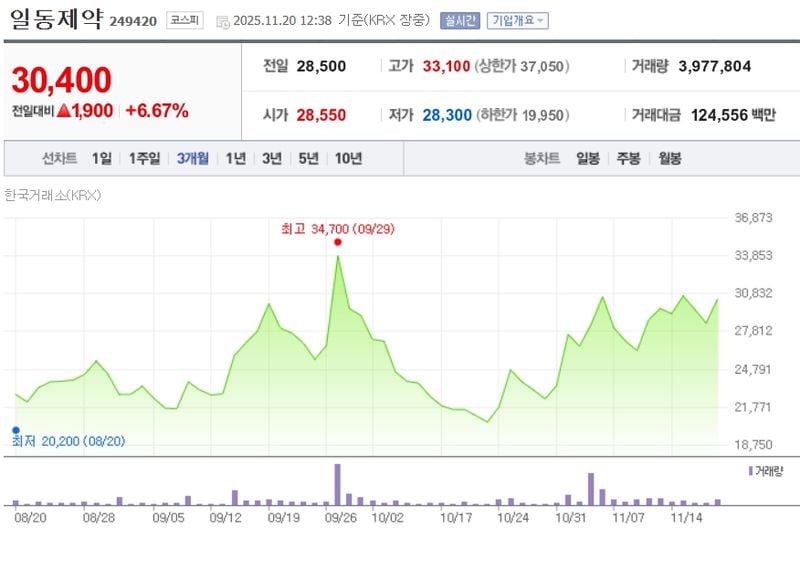Open the 주봉 weekly candlestick chart
800x584 pixels.
[x=629, y=158]
